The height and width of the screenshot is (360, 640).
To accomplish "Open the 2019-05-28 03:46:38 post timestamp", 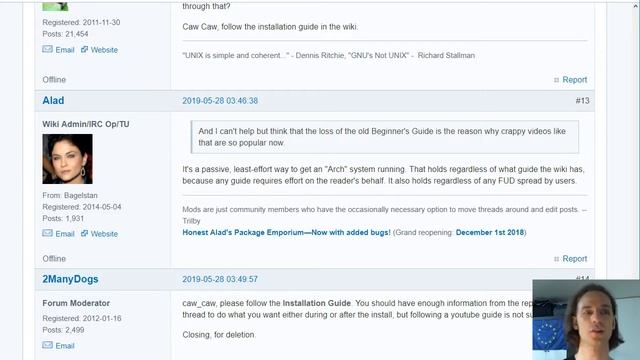I will (x=220, y=101).
